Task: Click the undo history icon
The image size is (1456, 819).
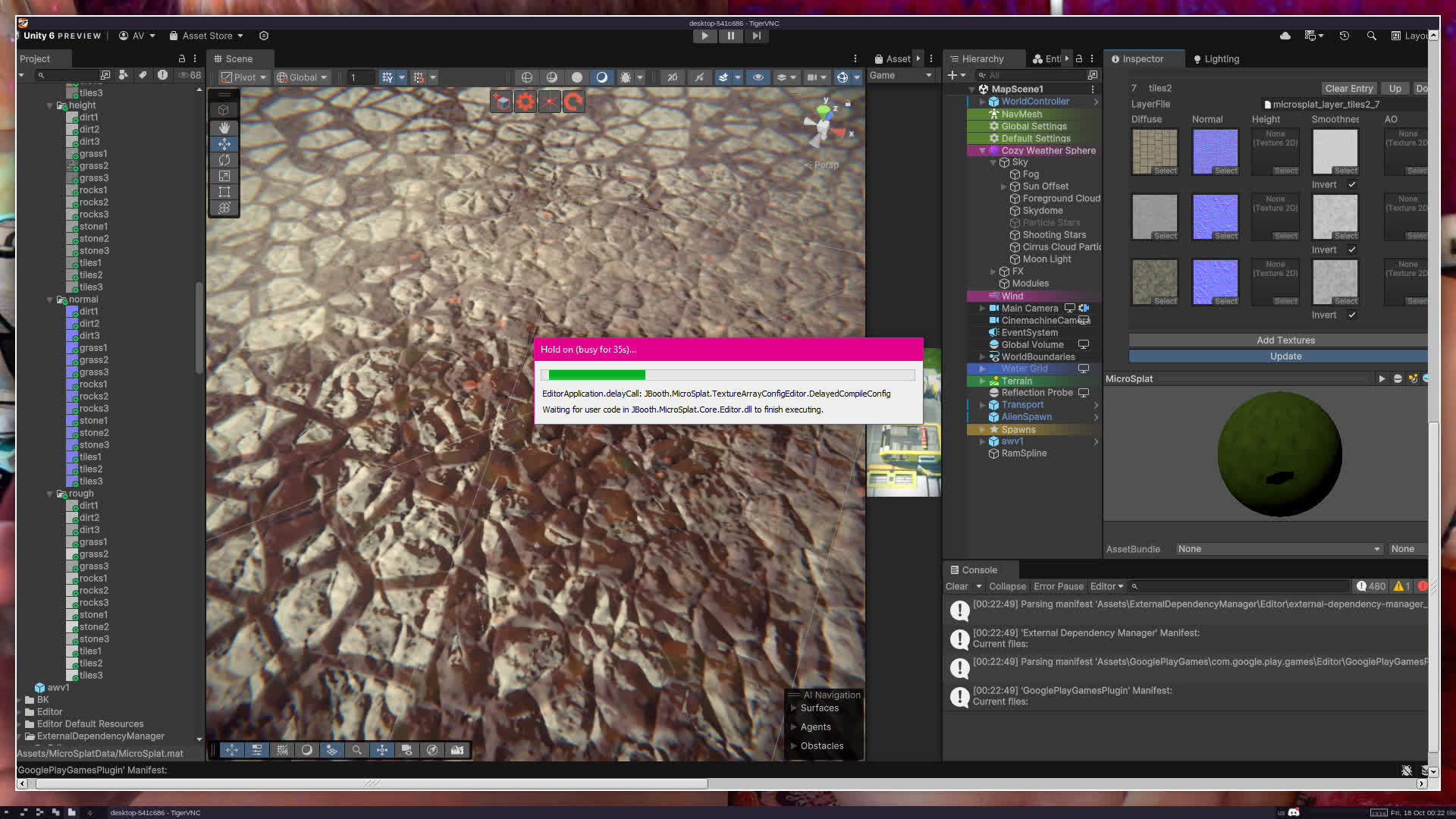Action: (x=1344, y=36)
